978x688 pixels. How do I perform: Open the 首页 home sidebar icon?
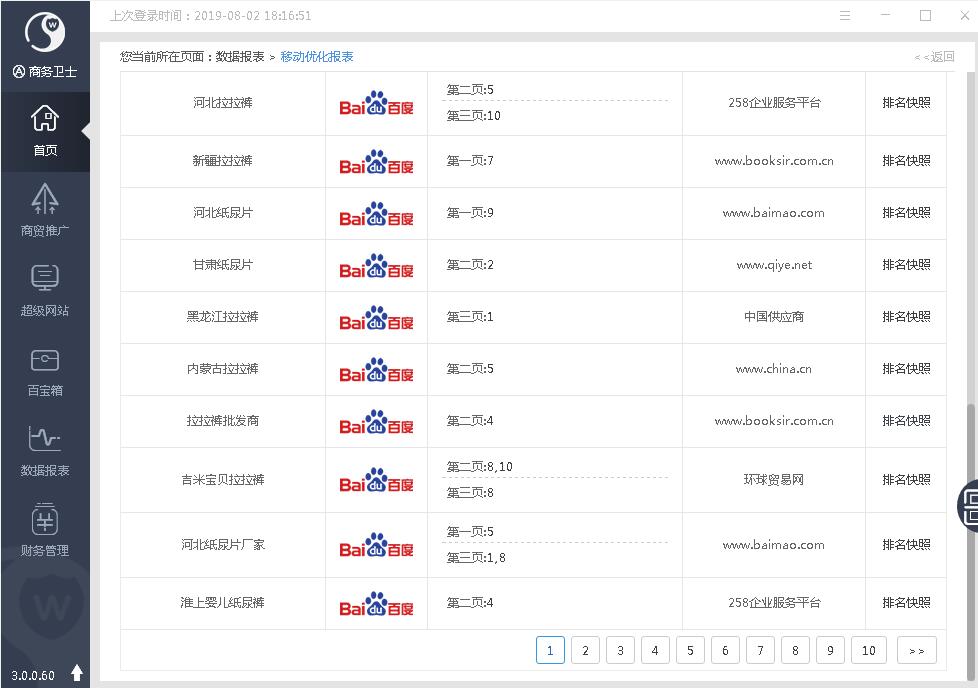(x=44, y=131)
